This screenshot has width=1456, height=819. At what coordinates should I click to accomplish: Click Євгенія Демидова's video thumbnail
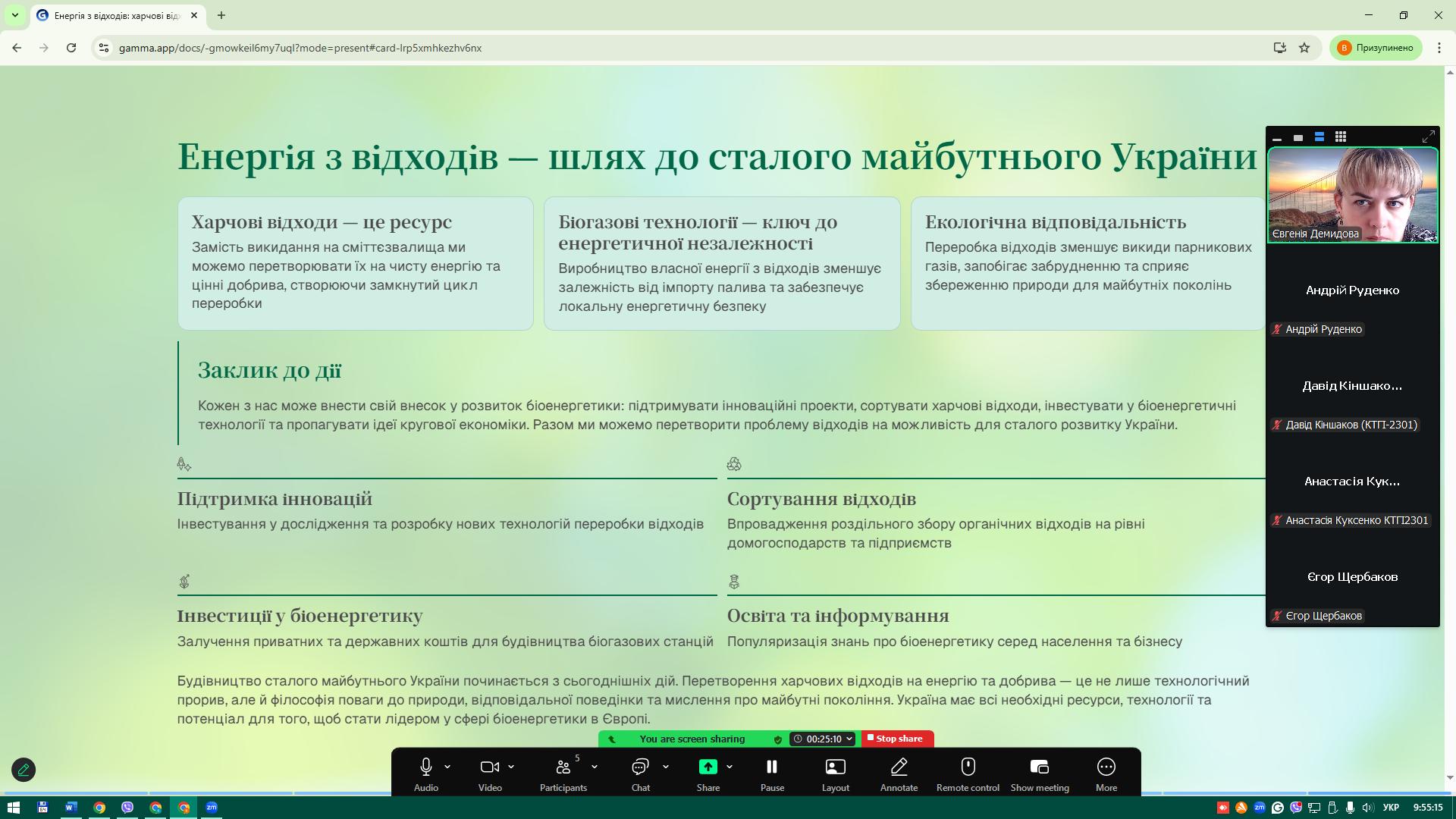[1352, 194]
